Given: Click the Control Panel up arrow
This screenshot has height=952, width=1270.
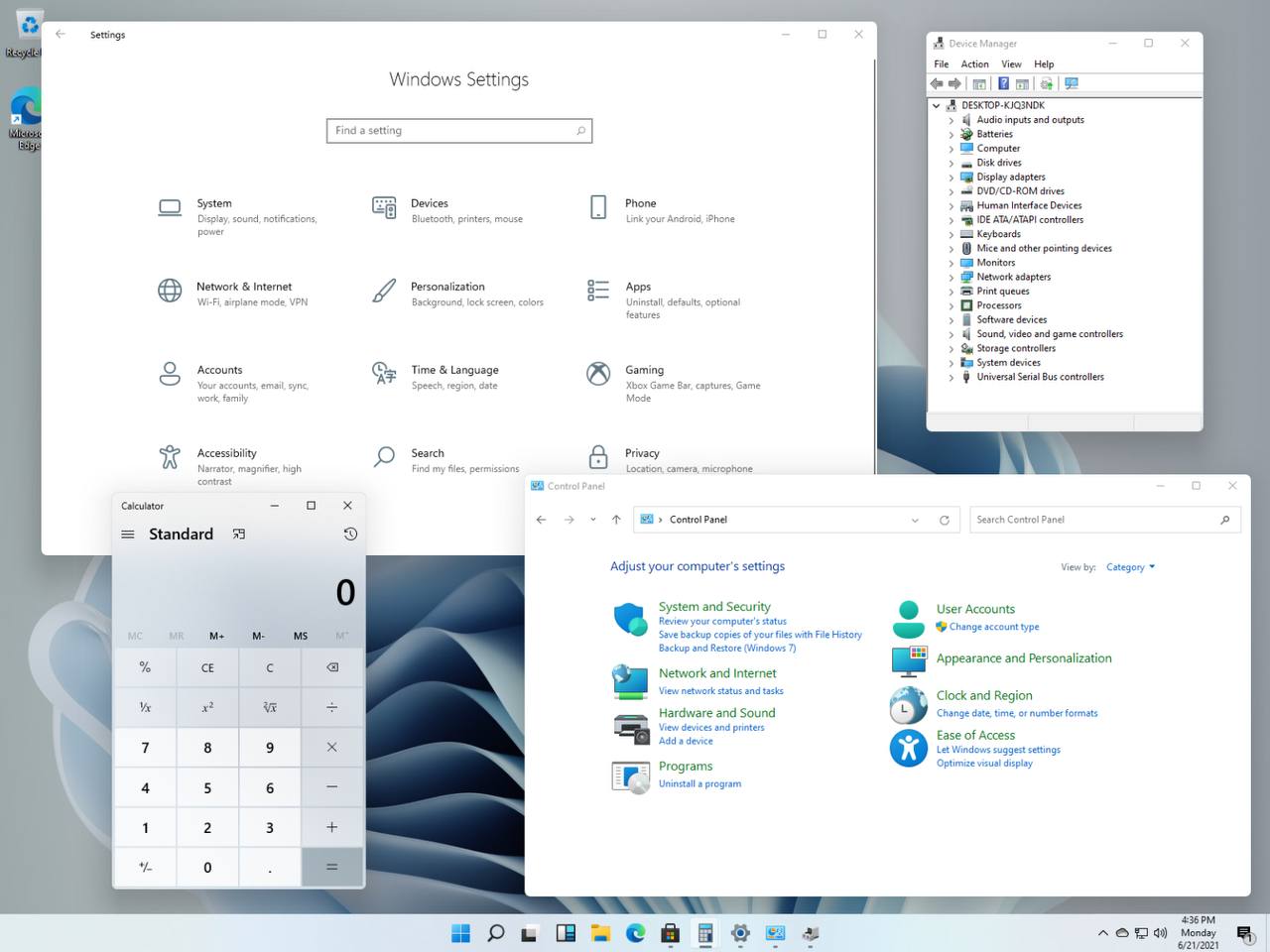Looking at the screenshot, I should coord(616,520).
